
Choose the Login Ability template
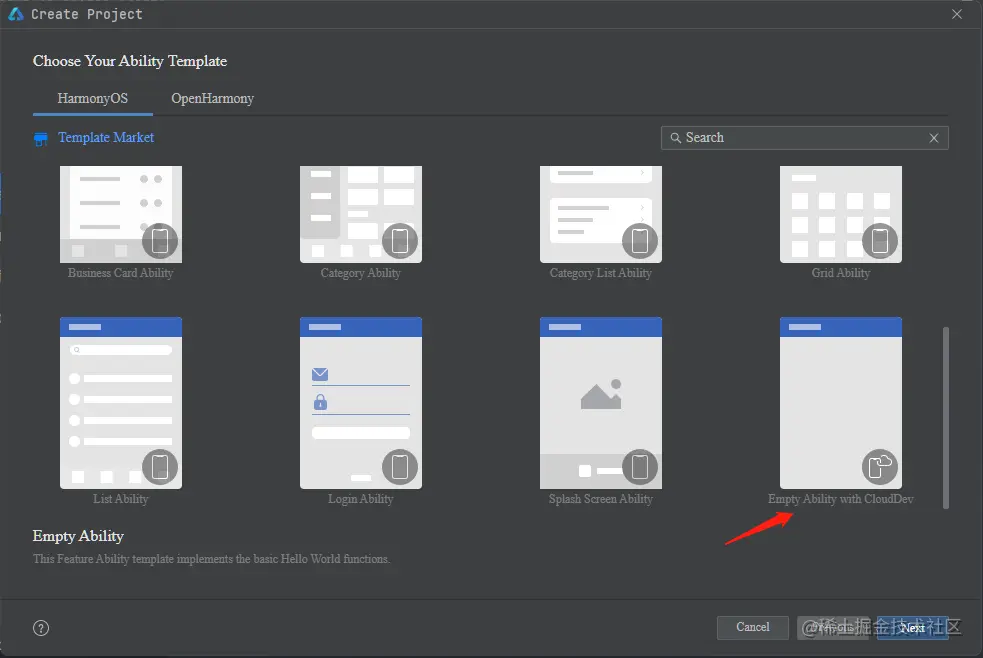point(360,403)
